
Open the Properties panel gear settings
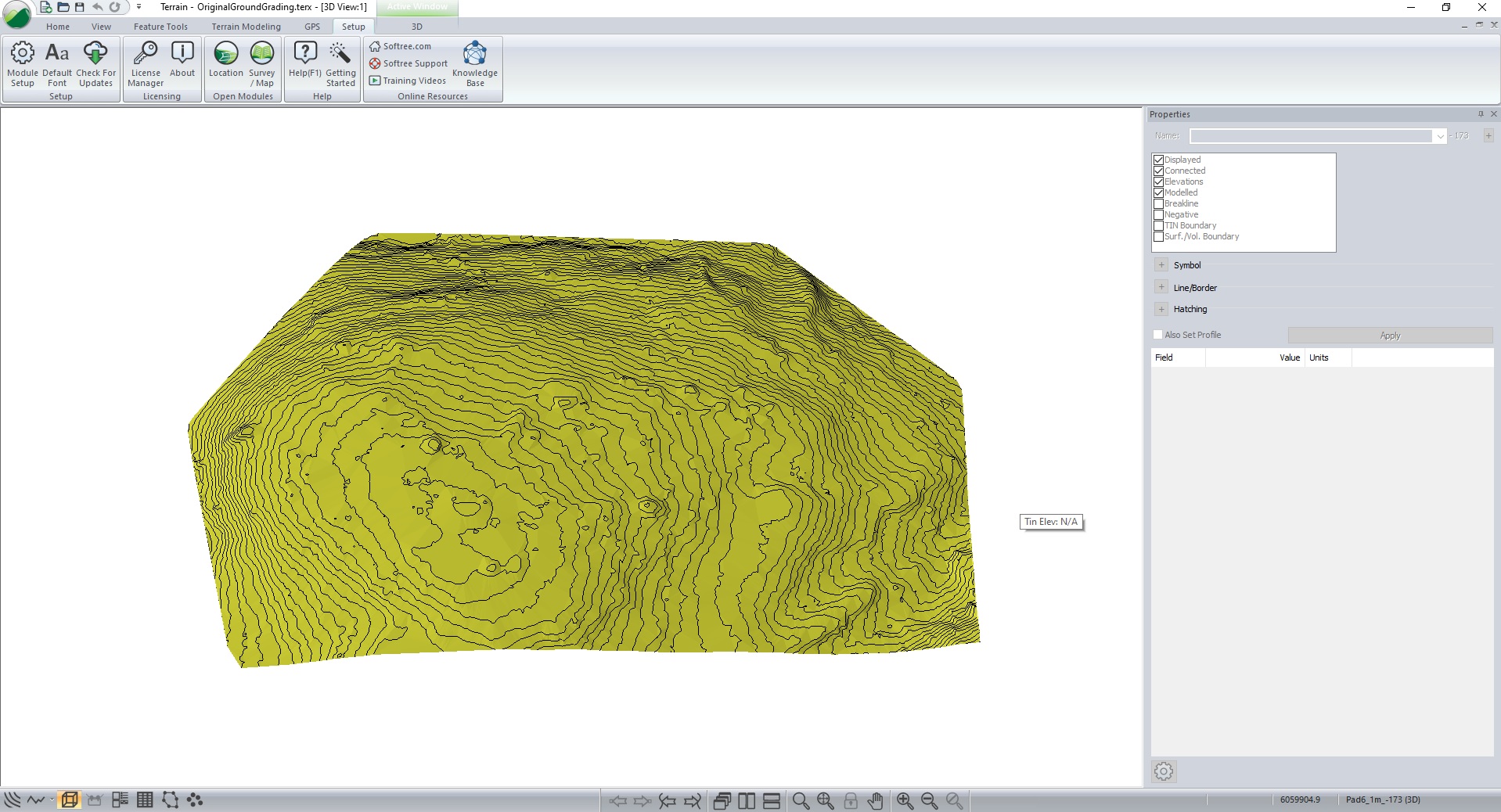1164,771
